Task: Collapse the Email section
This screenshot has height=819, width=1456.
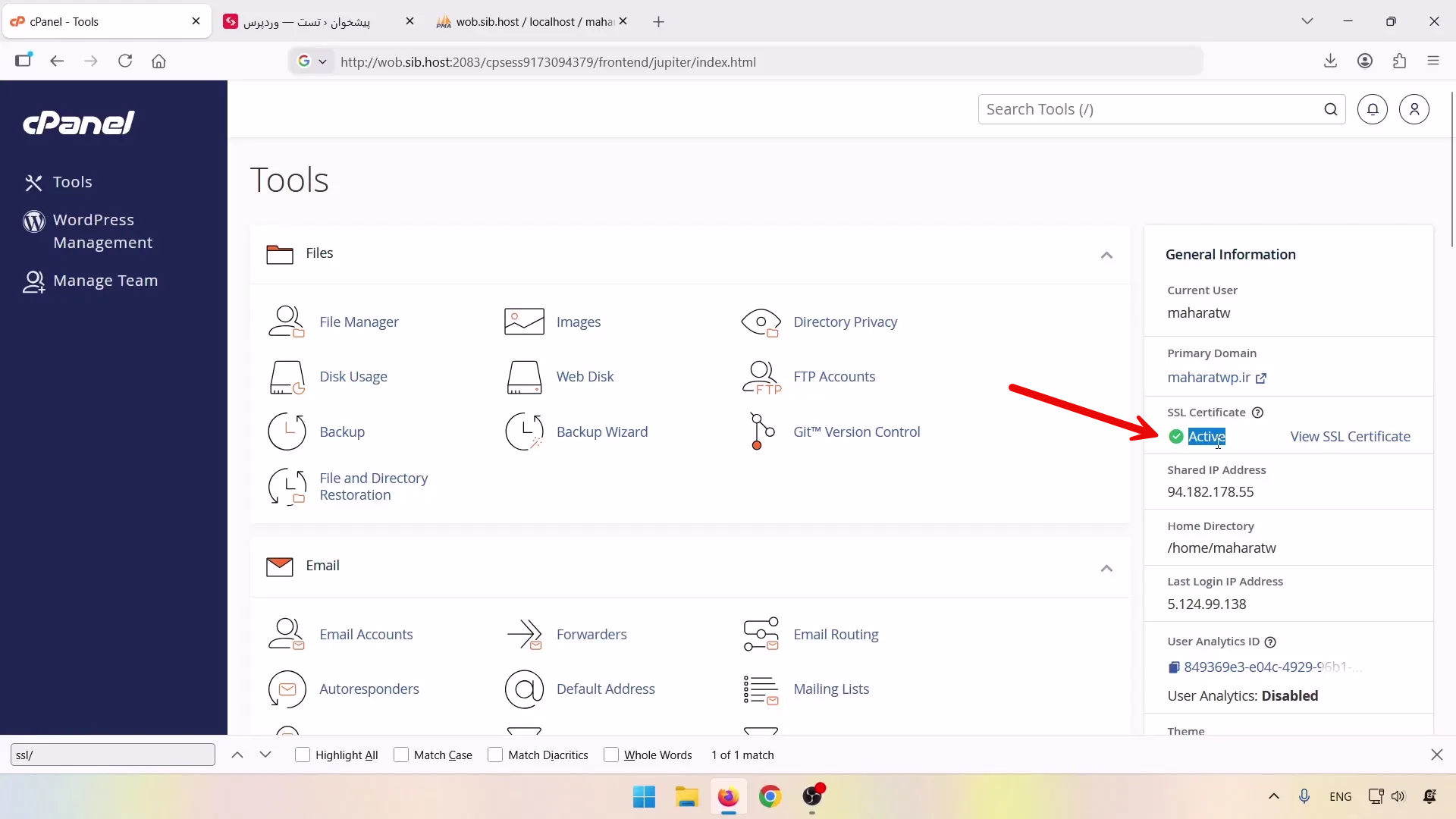Action: click(1106, 568)
